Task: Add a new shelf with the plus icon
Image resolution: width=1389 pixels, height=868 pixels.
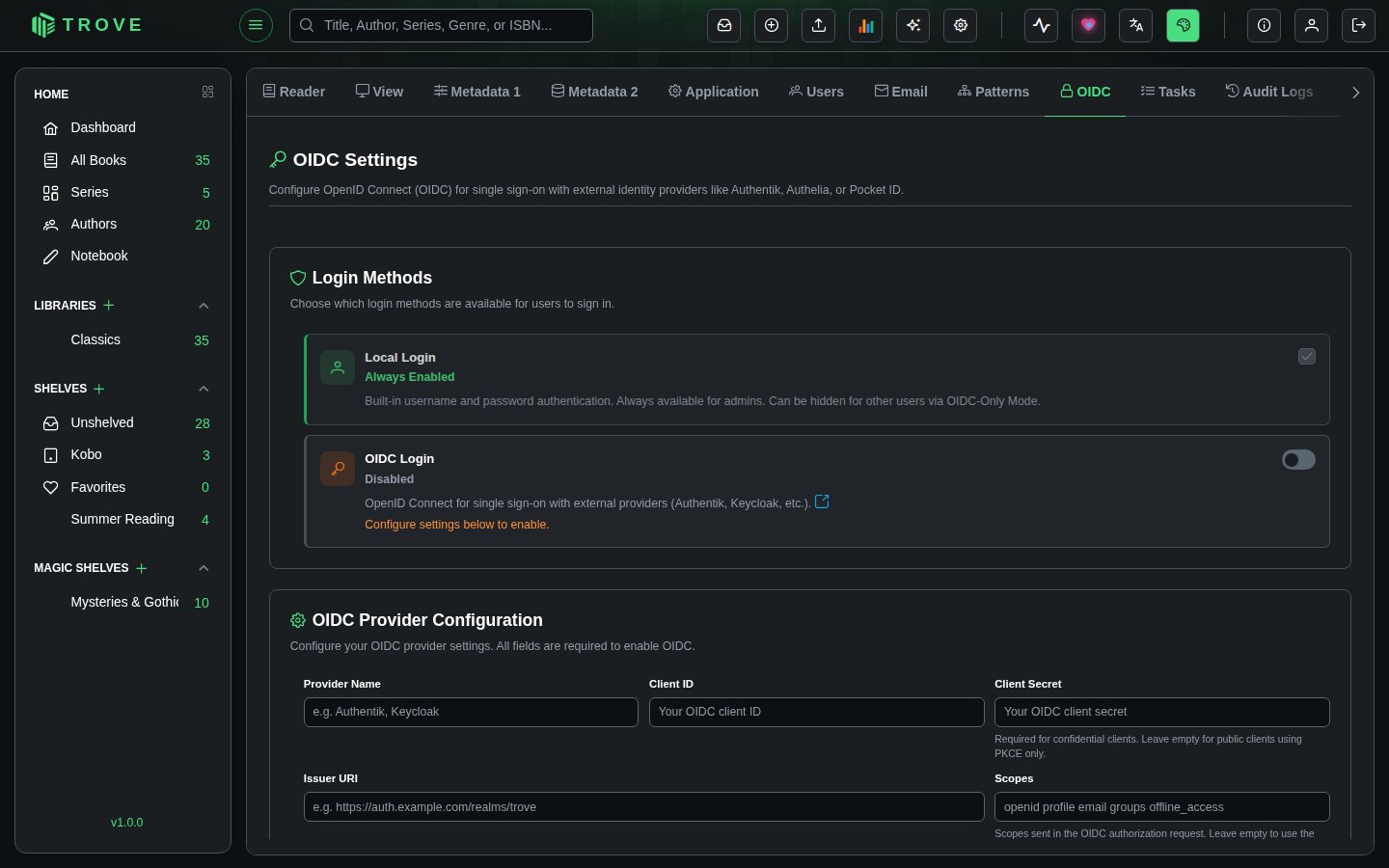Action: (99, 389)
